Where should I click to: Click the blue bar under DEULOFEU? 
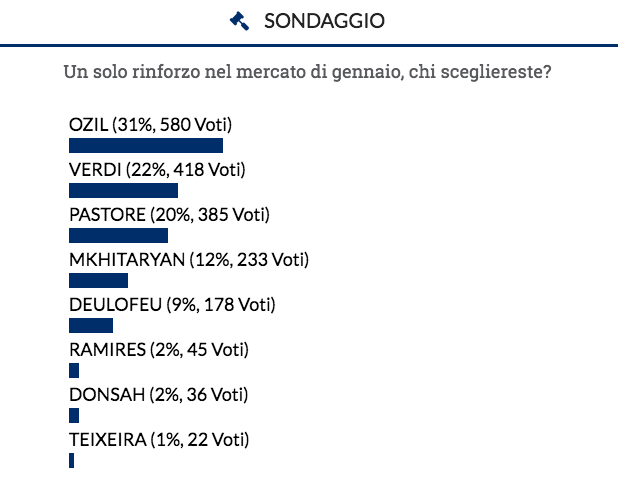point(91,325)
